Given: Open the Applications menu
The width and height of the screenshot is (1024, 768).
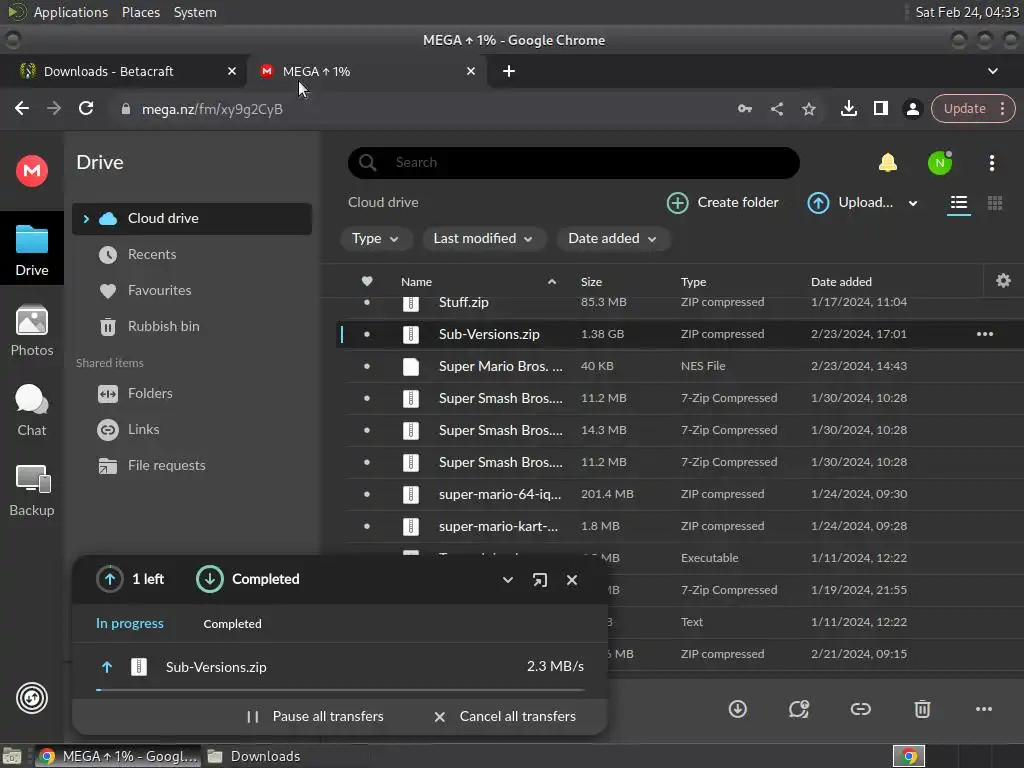Looking at the screenshot, I should pyautogui.click(x=71, y=12).
